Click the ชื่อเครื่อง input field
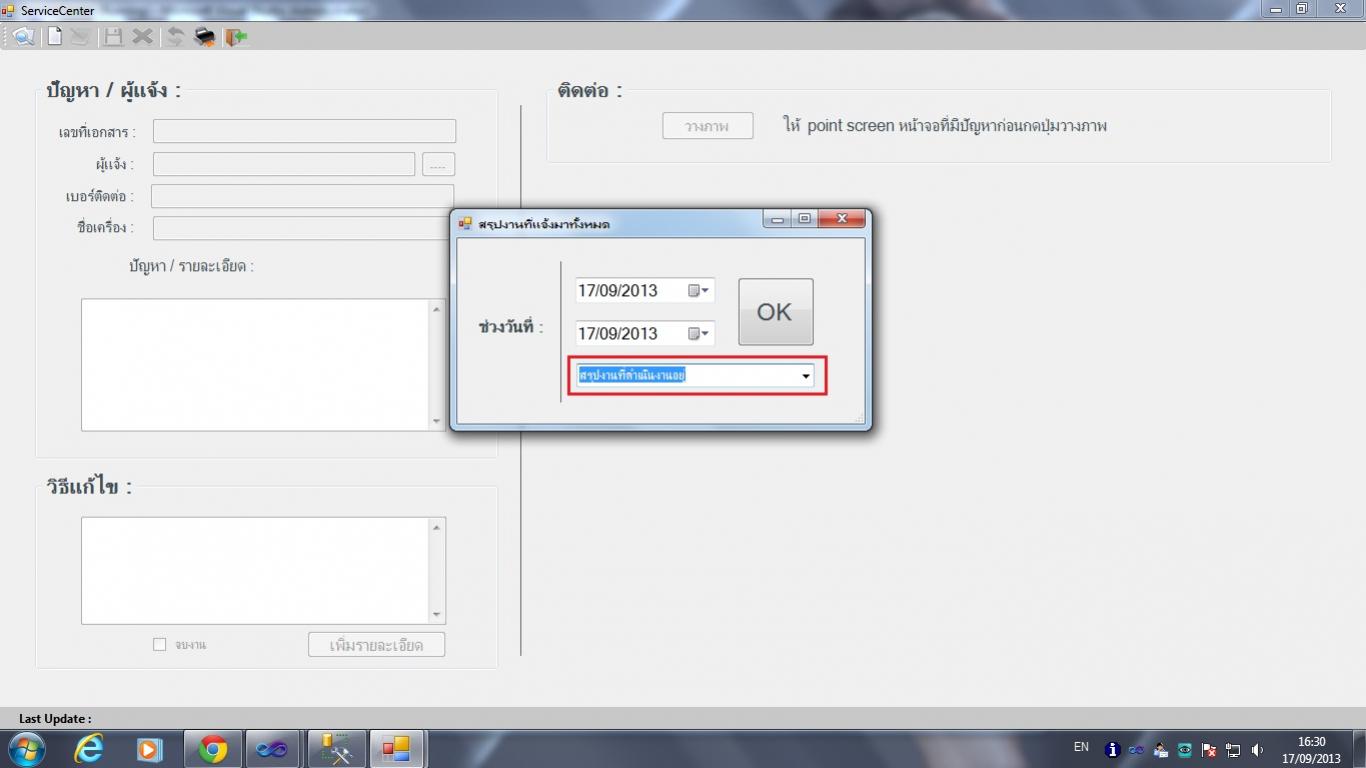The height and width of the screenshot is (768, 1366). [x=302, y=228]
